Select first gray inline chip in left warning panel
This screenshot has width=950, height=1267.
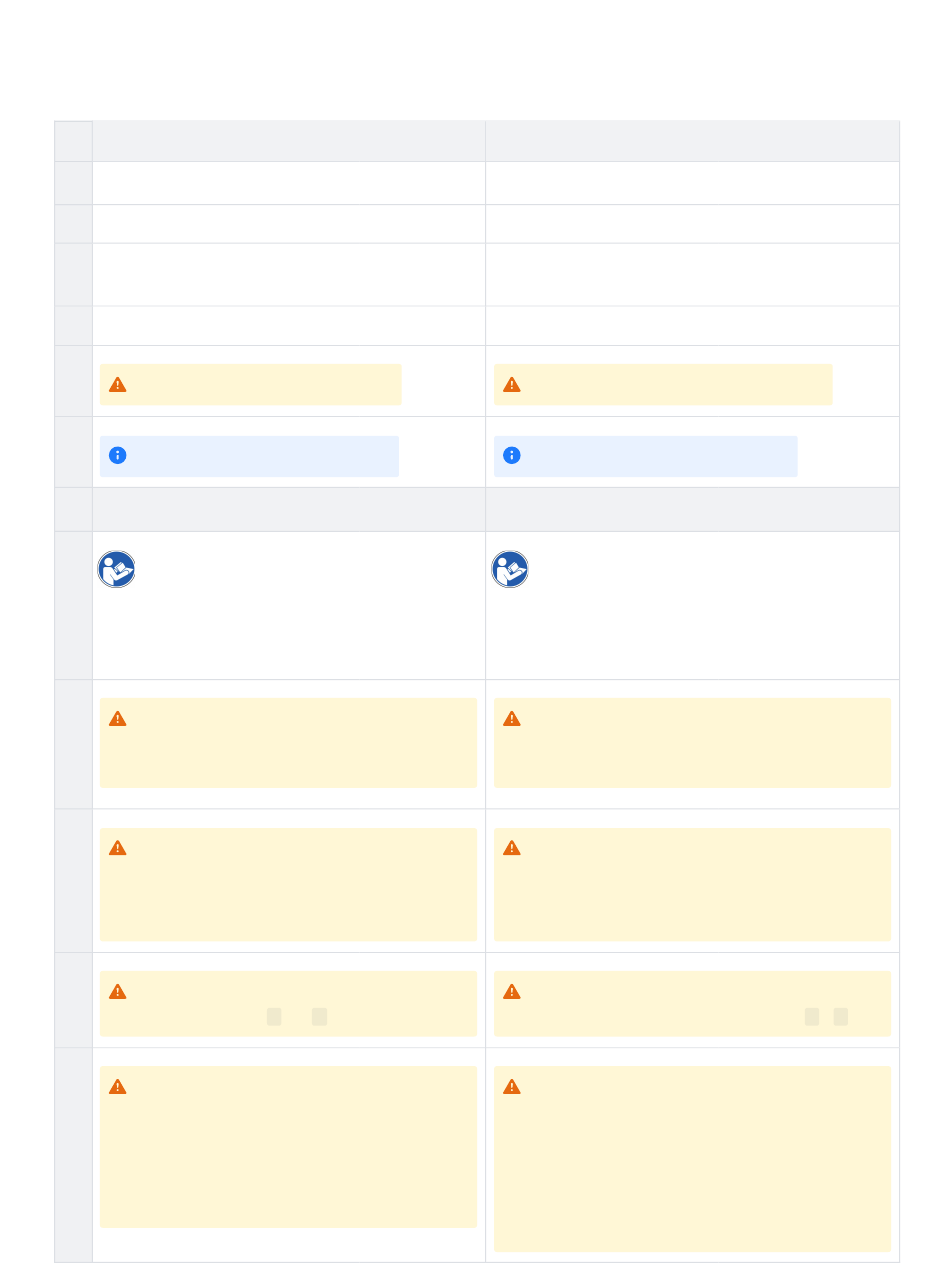pos(274,1017)
